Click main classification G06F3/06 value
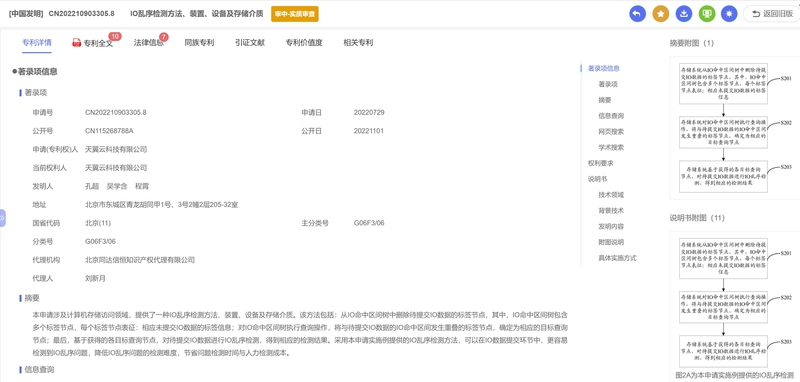Image resolution: width=800 pixels, height=382 pixels. coord(369,223)
